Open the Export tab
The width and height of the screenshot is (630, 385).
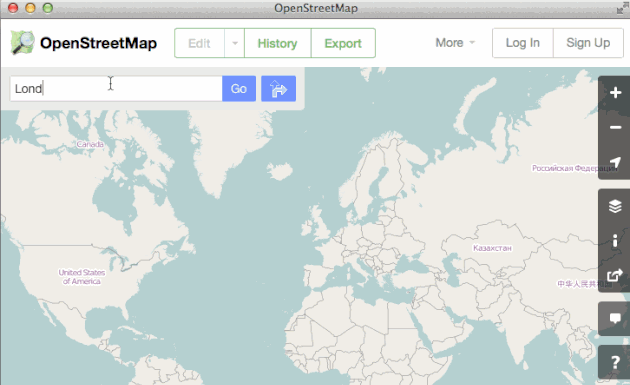(x=343, y=43)
